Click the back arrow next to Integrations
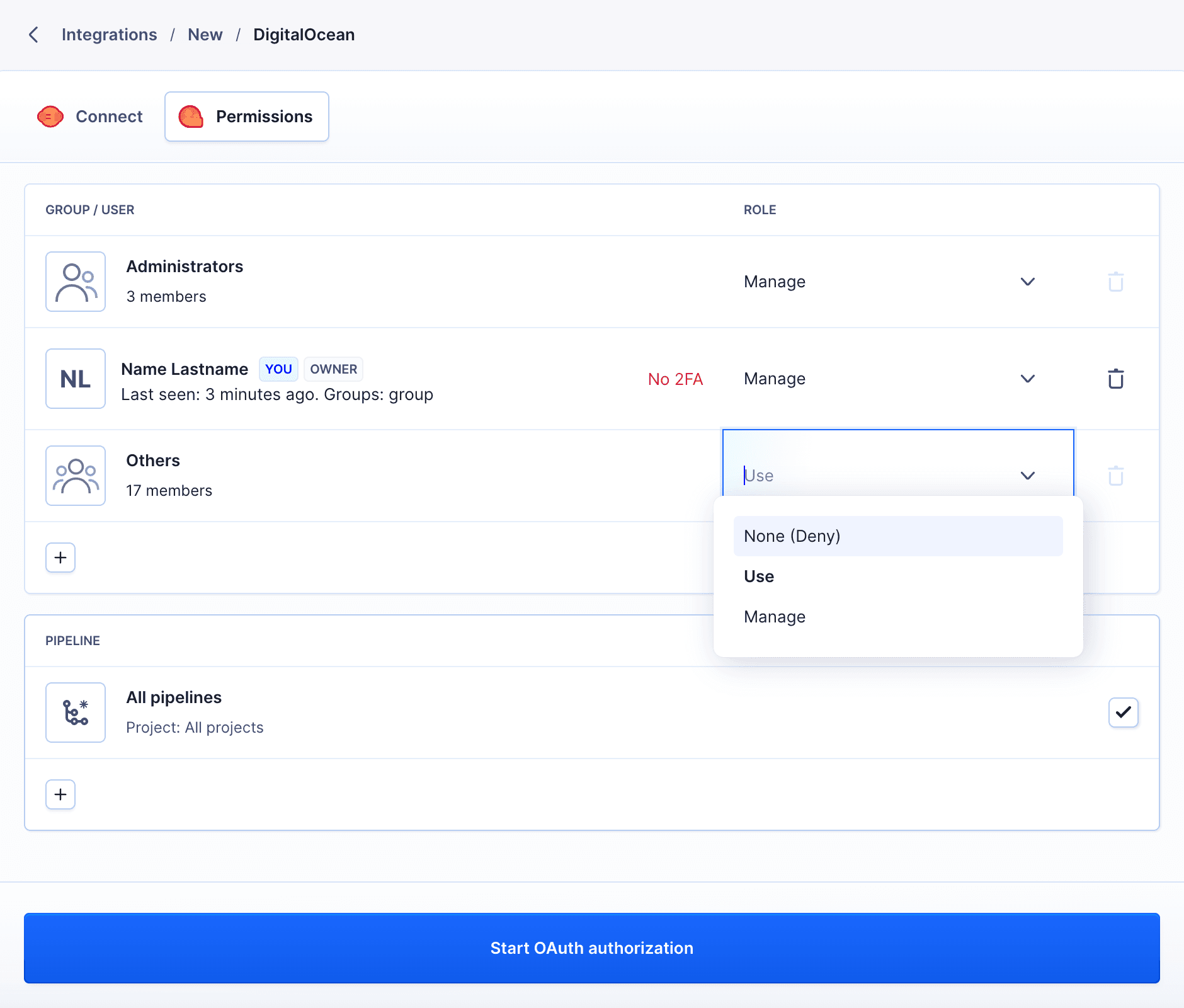This screenshot has height=1008, width=1184. [x=33, y=35]
